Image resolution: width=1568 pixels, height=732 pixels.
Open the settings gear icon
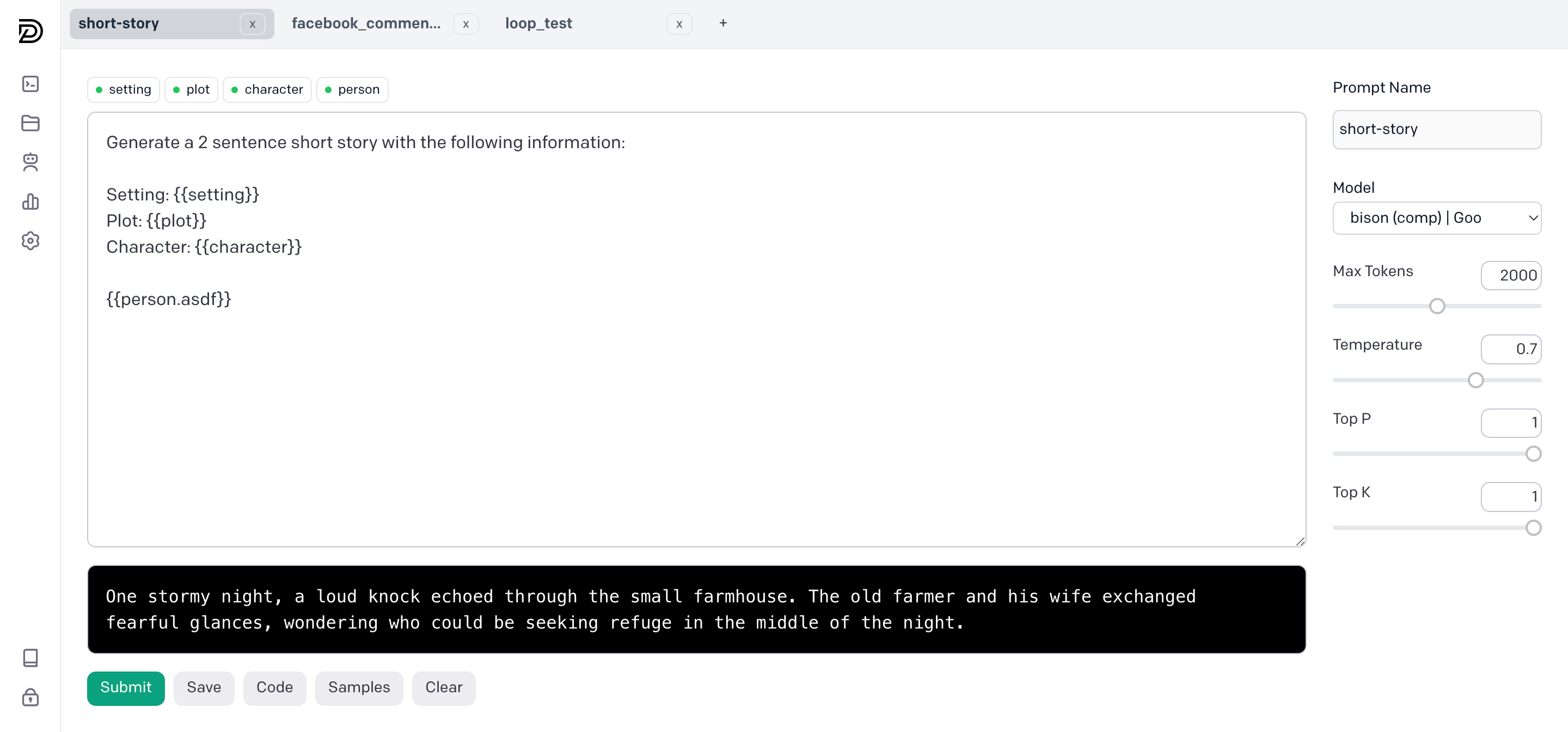30,241
